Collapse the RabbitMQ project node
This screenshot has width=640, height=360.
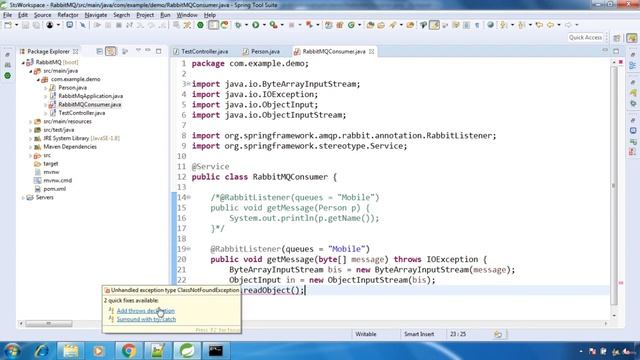tap(23, 62)
